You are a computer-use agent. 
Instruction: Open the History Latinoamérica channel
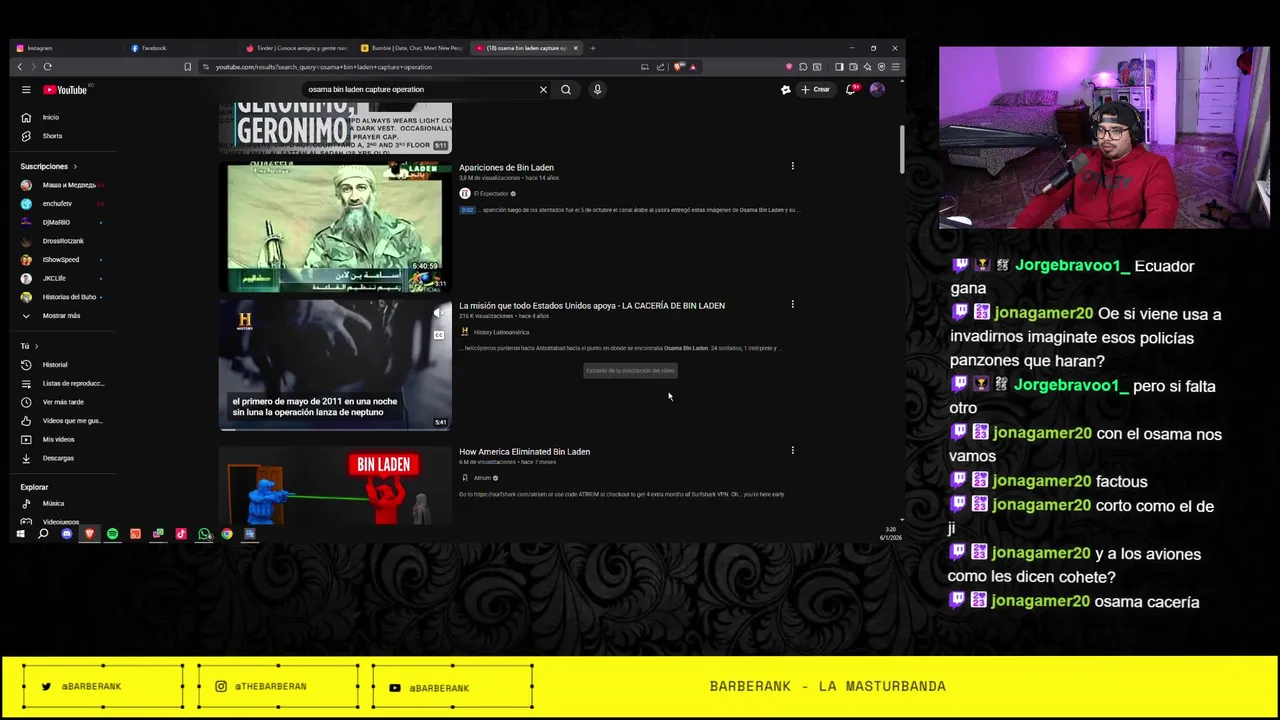[x=501, y=332]
